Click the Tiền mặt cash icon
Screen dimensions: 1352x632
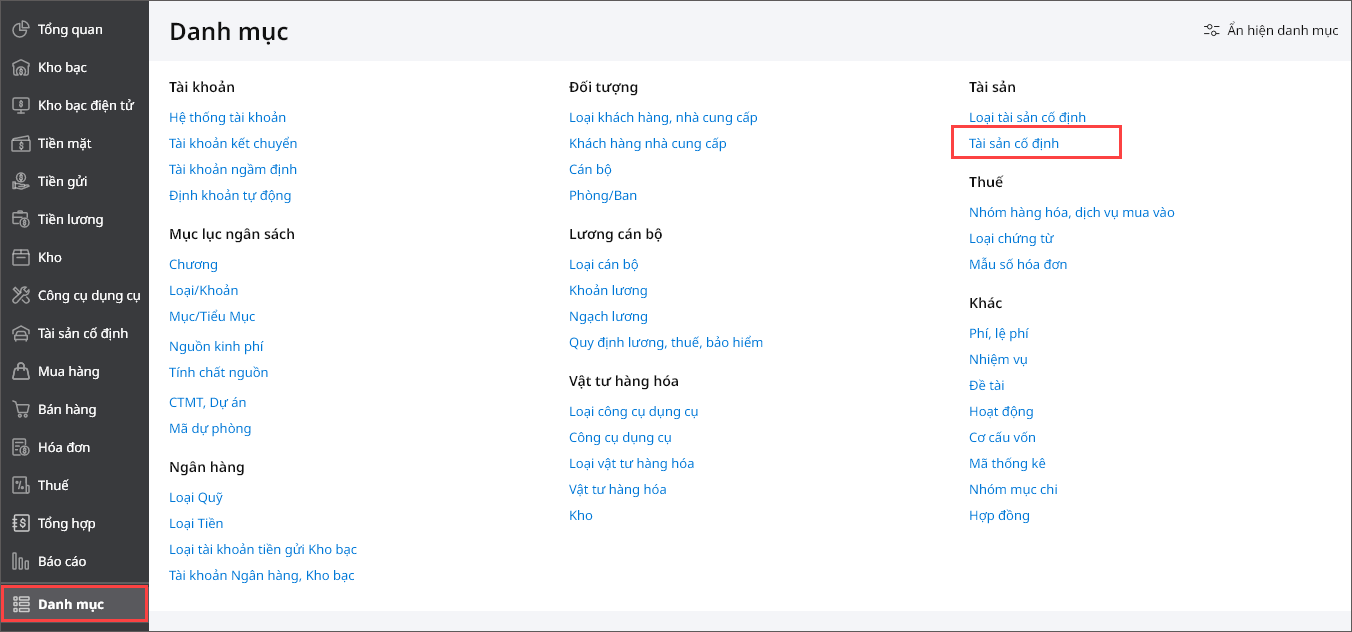20,143
